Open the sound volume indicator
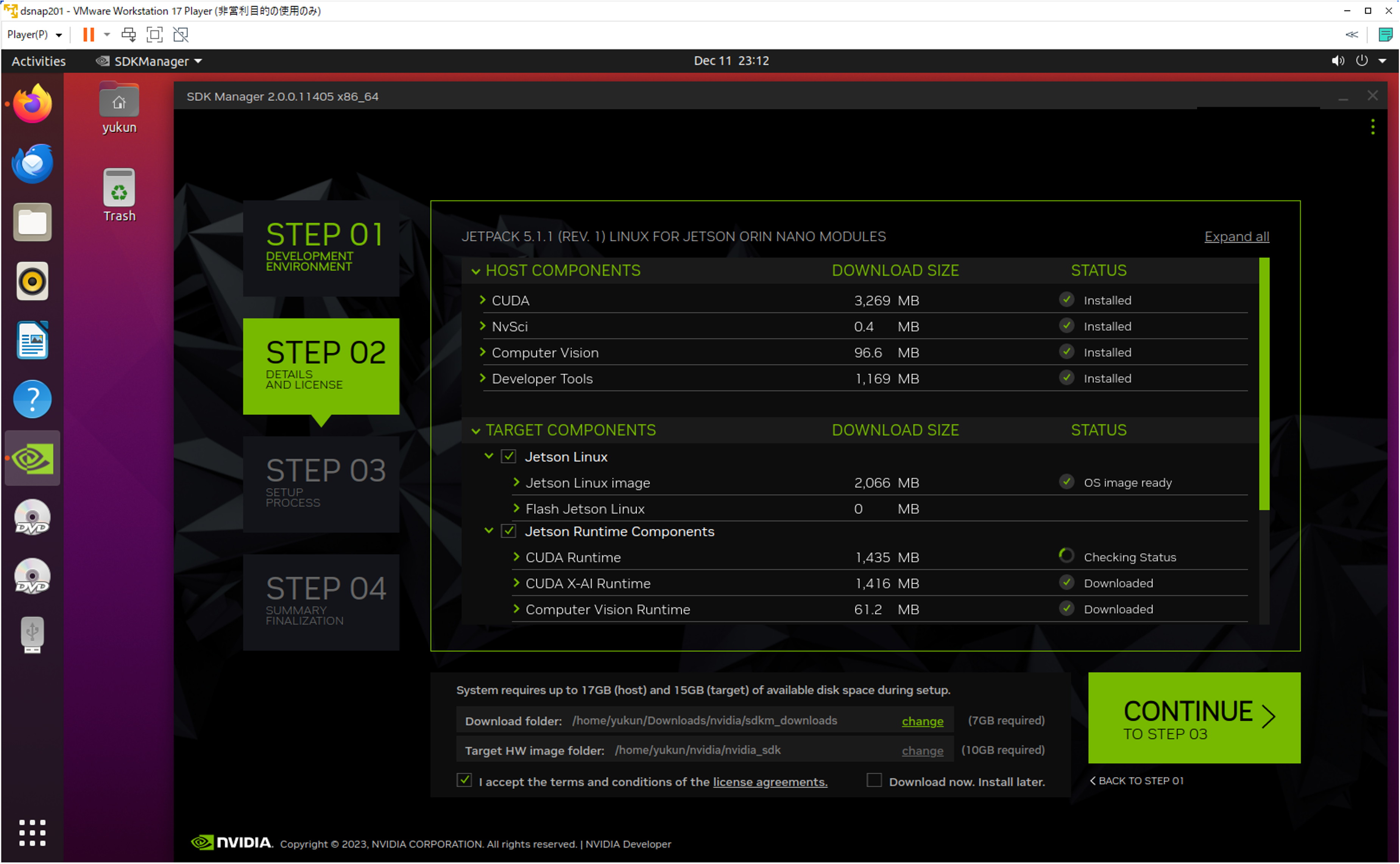 tap(1337, 61)
